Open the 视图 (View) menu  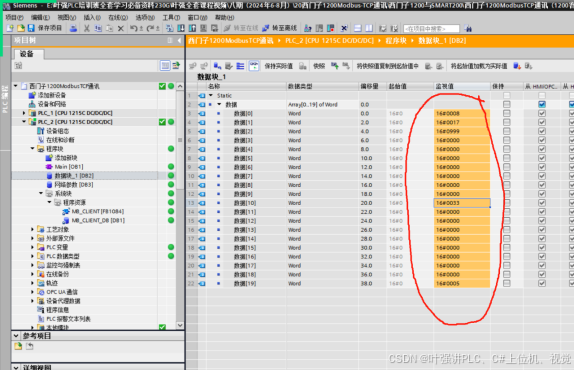point(66,18)
